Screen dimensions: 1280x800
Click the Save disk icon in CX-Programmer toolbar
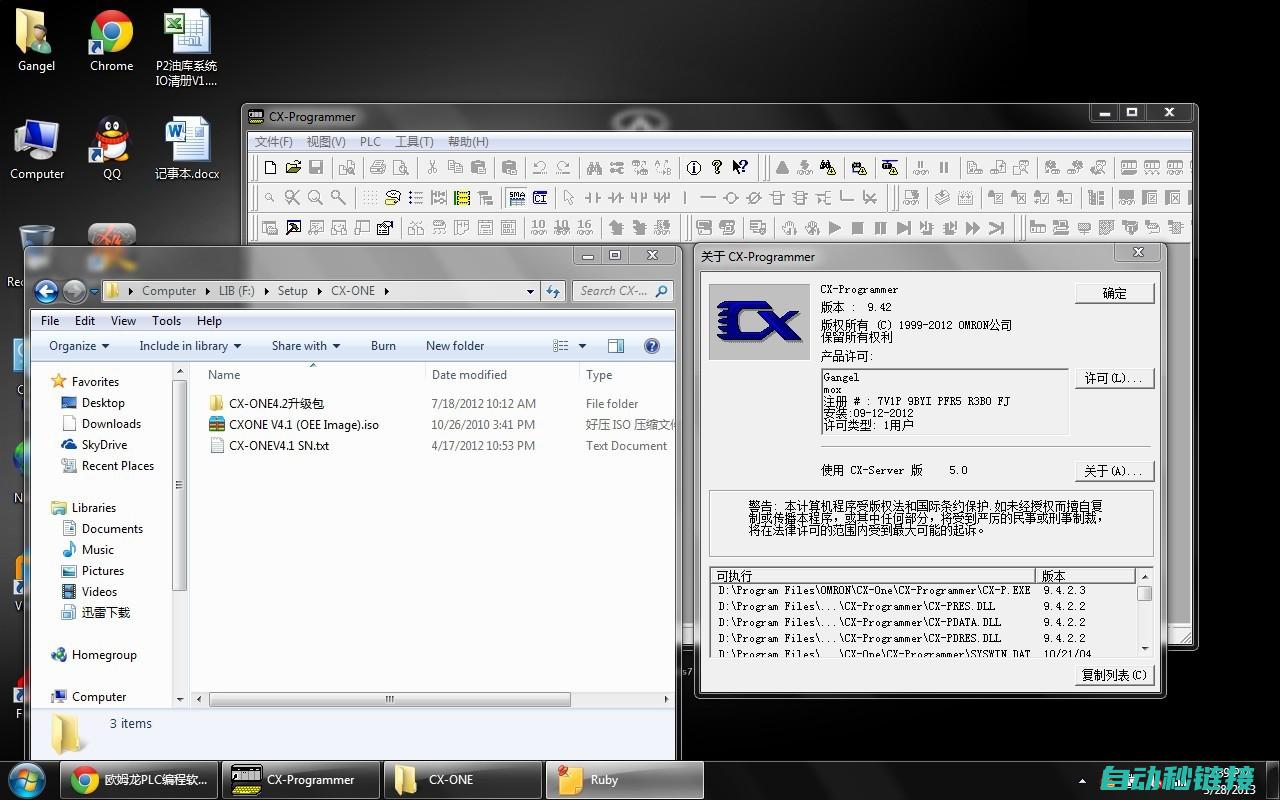point(316,168)
